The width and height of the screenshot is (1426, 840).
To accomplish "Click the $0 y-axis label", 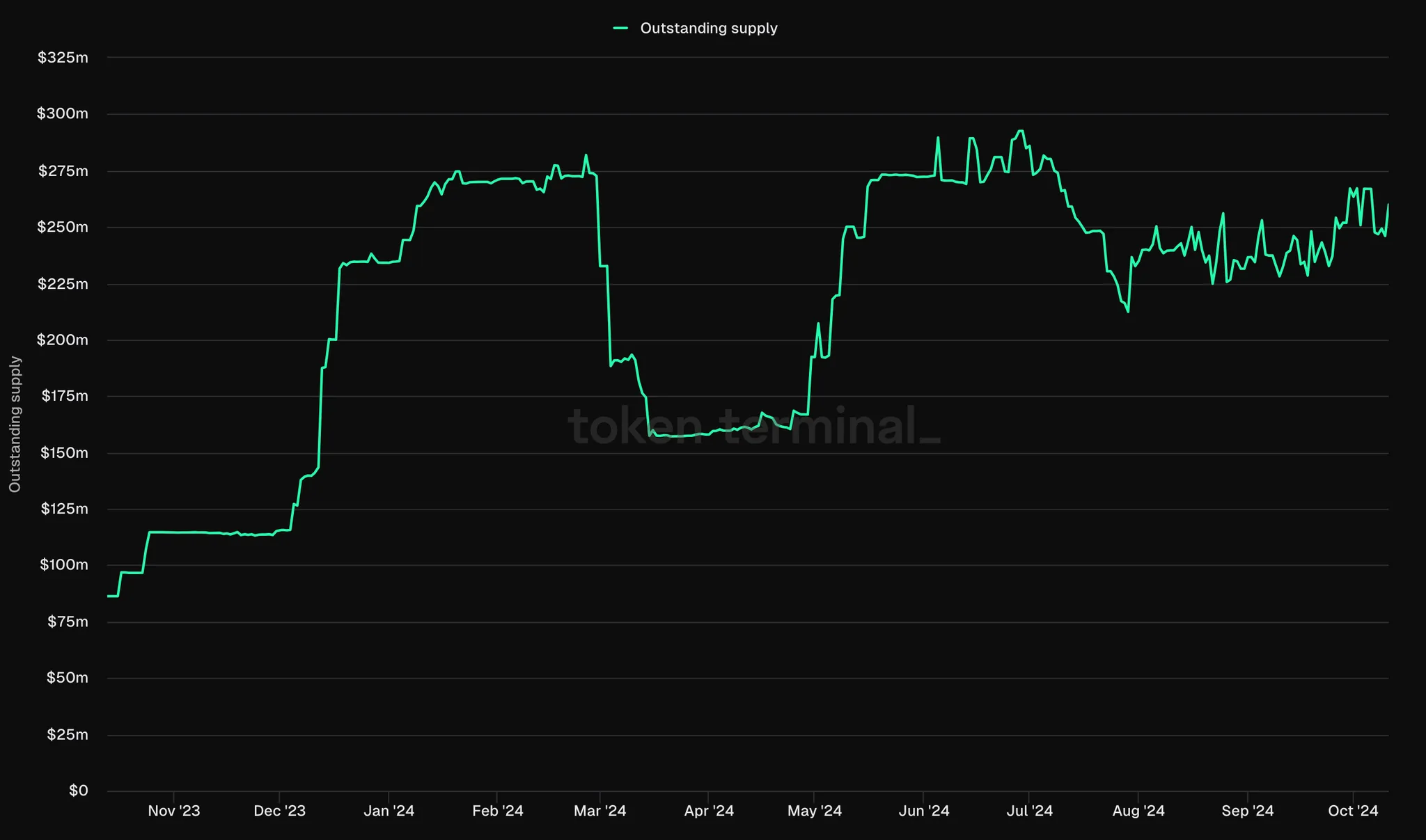I will 79,791.
